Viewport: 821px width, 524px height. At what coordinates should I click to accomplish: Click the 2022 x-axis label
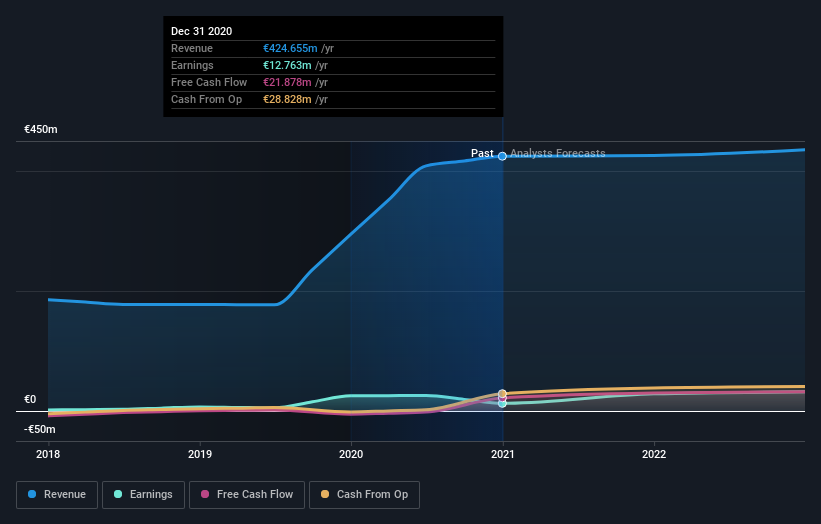click(654, 454)
